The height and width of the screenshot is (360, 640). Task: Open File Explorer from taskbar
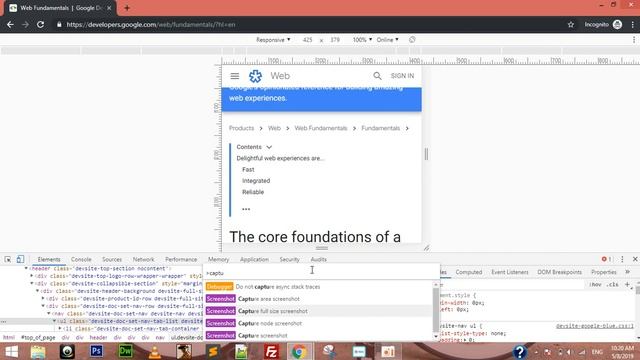point(38,351)
